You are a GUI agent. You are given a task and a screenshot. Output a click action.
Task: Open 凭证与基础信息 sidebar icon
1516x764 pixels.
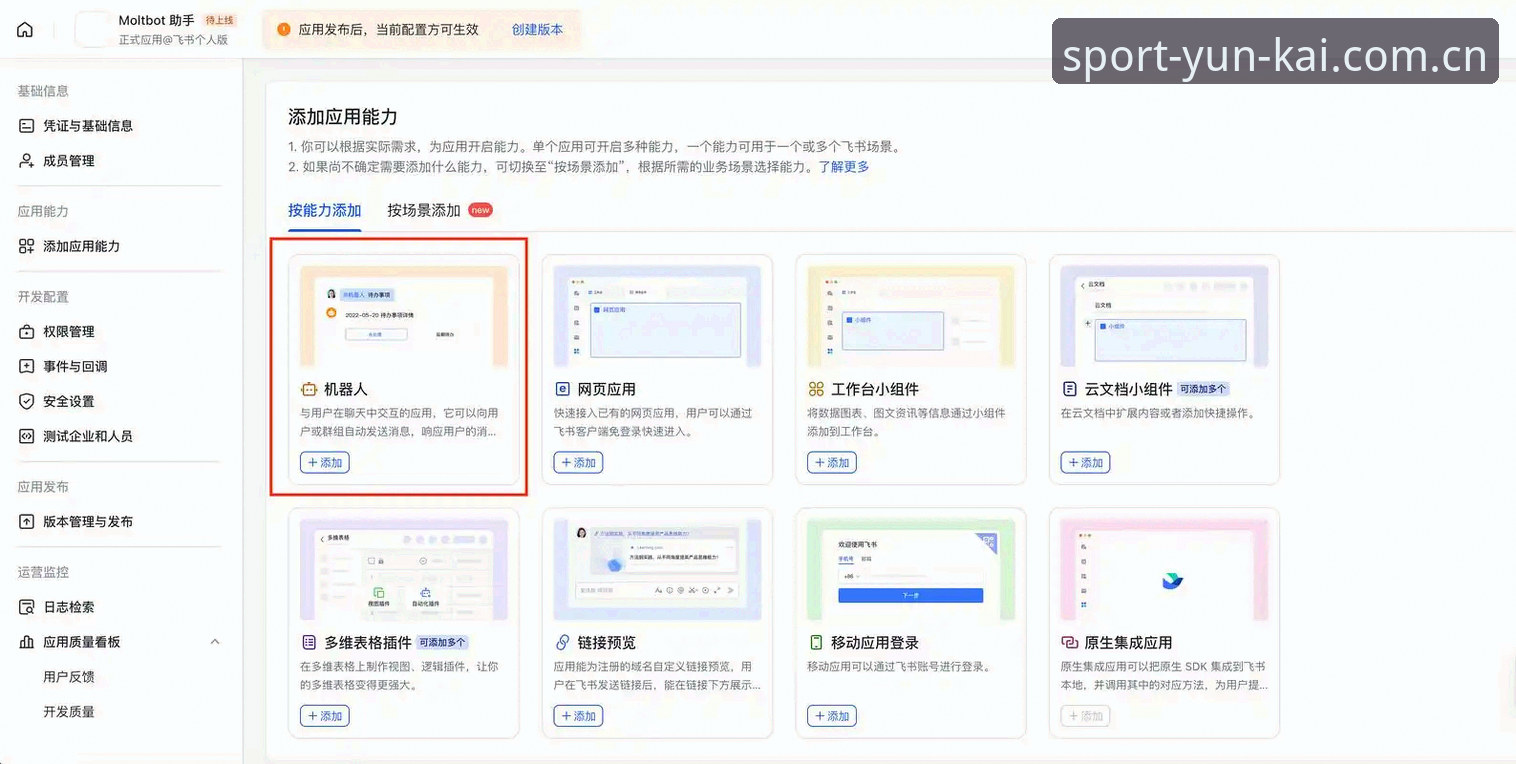[27, 126]
